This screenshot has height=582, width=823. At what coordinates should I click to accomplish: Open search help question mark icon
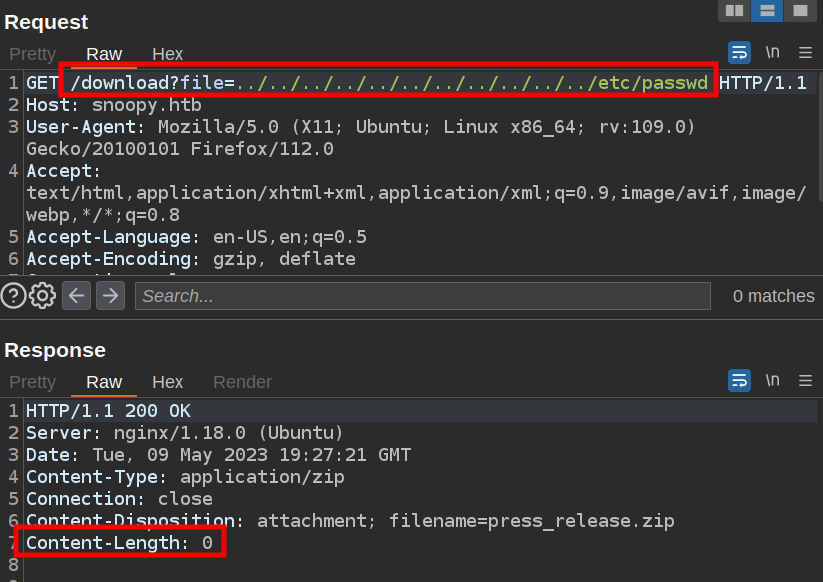pyautogui.click(x=13, y=295)
